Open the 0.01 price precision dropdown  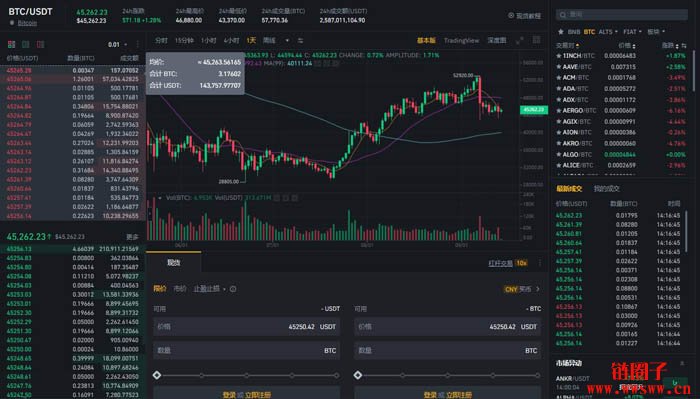(x=117, y=45)
